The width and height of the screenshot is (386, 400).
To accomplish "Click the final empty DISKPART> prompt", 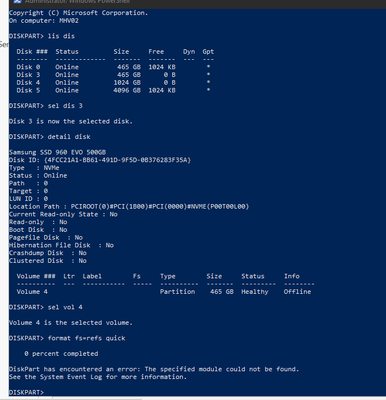I will 26,392.
